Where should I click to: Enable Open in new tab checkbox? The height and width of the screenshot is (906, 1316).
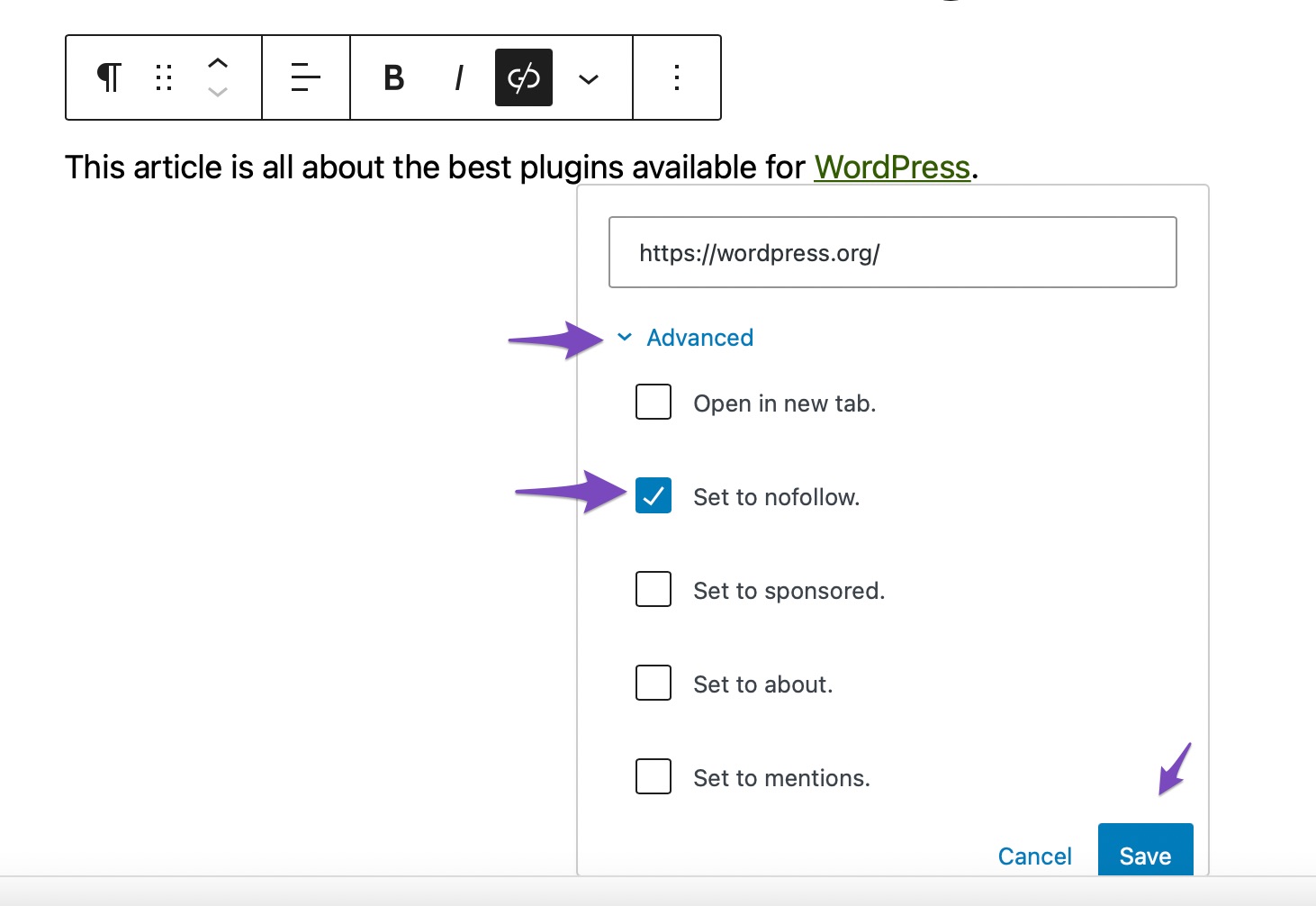tap(653, 402)
